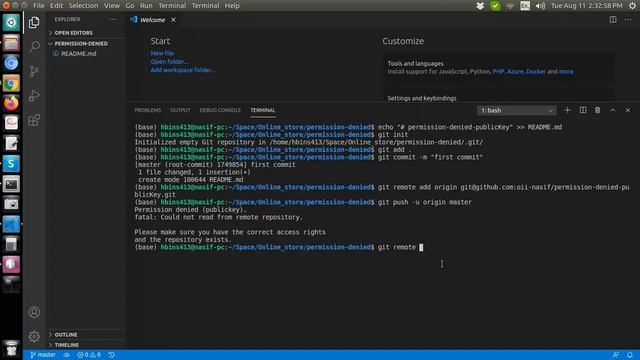The image size is (640, 360).
Task: Open Run and Debug view
Action: tap(34, 96)
